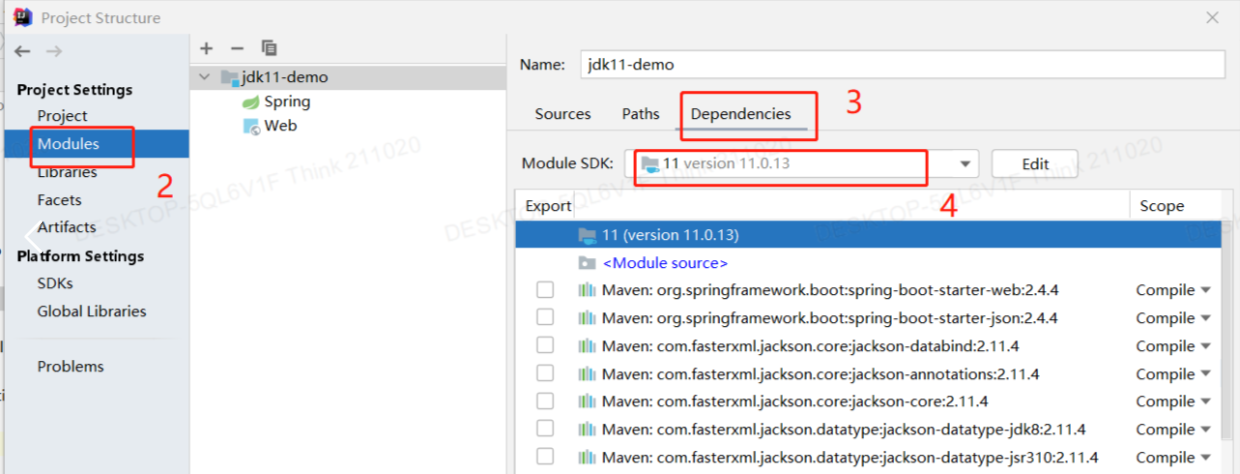Select the Spring facet in module tree

click(287, 102)
